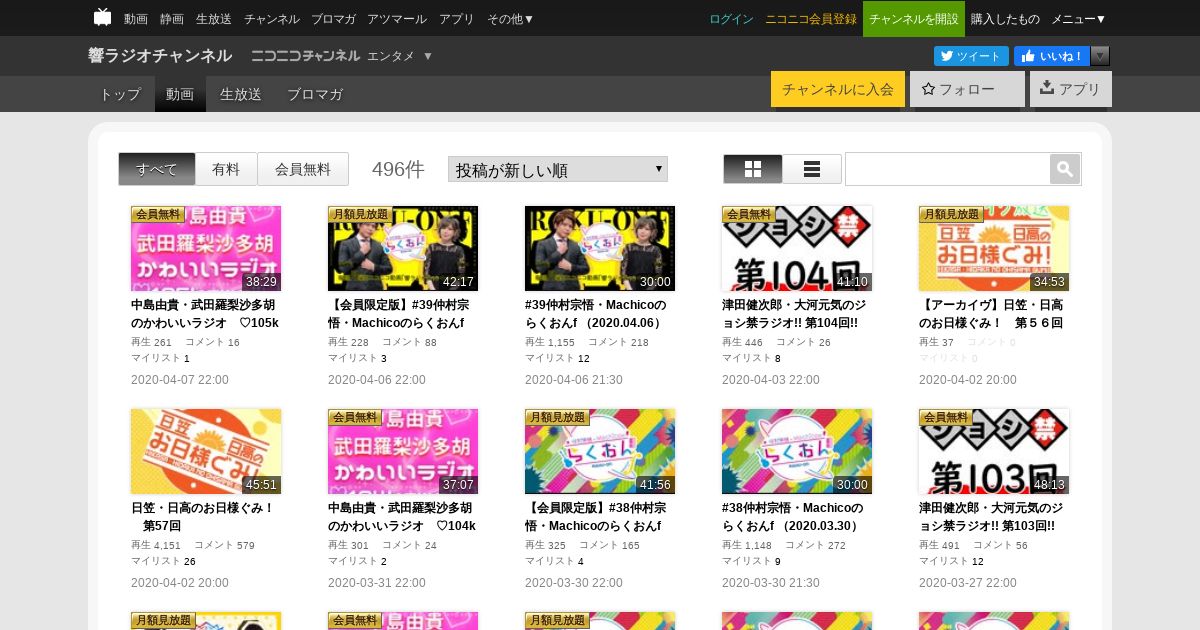Image resolution: width=1200 pixels, height=630 pixels.
Task: Select the 有料 filter
Action: [x=226, y=169]
